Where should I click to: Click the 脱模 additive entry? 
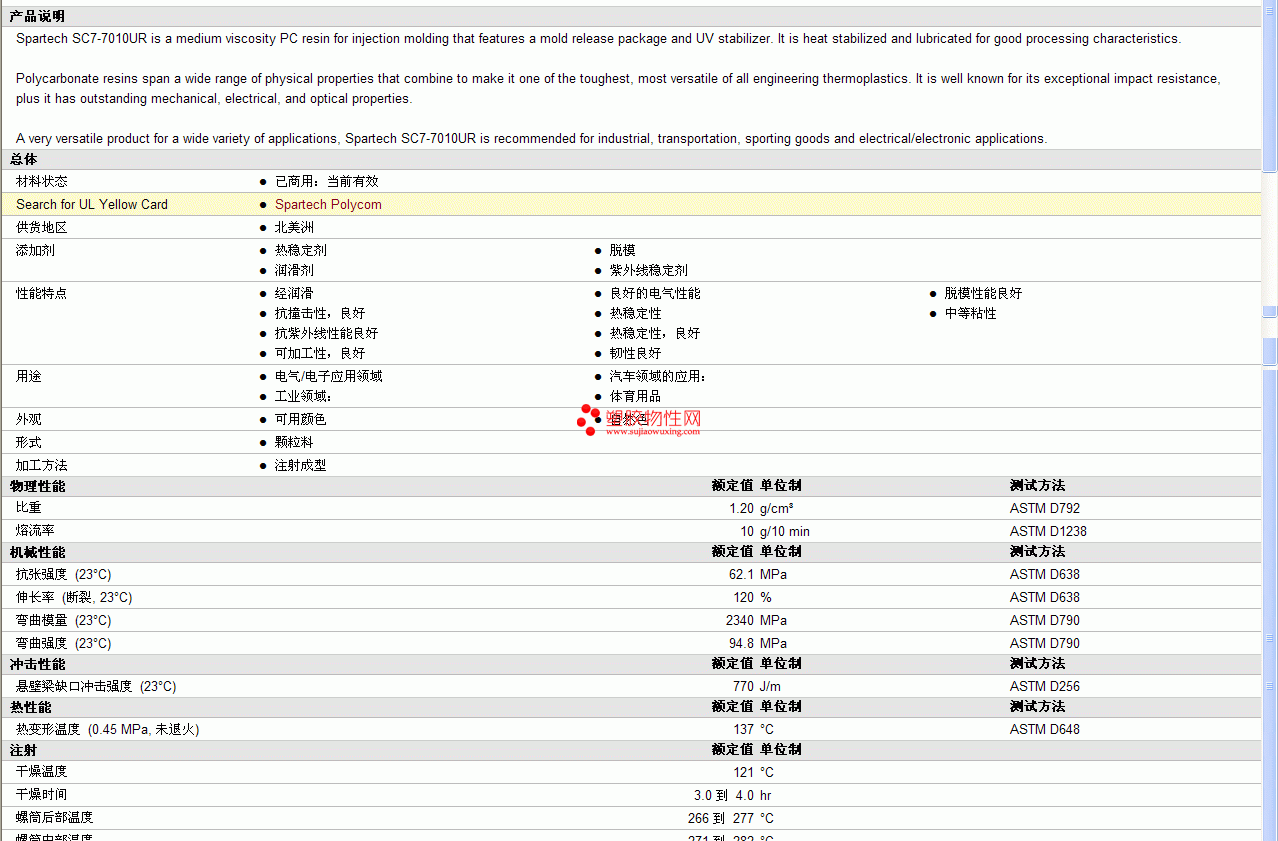623,250
